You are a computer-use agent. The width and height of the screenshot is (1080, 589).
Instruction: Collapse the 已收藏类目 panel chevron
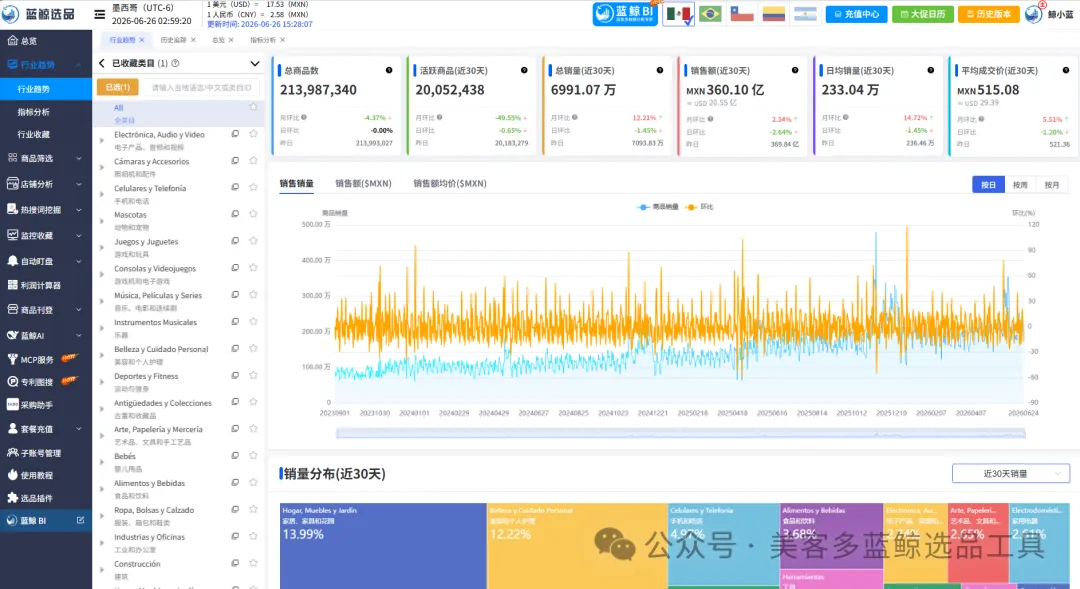point(255,63)
